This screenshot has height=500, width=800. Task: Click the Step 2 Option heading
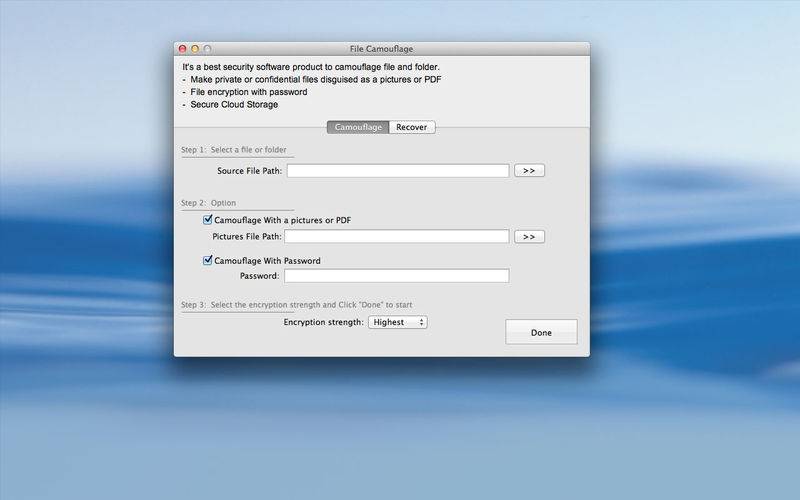pyautogui.click(x=208, y=203)
